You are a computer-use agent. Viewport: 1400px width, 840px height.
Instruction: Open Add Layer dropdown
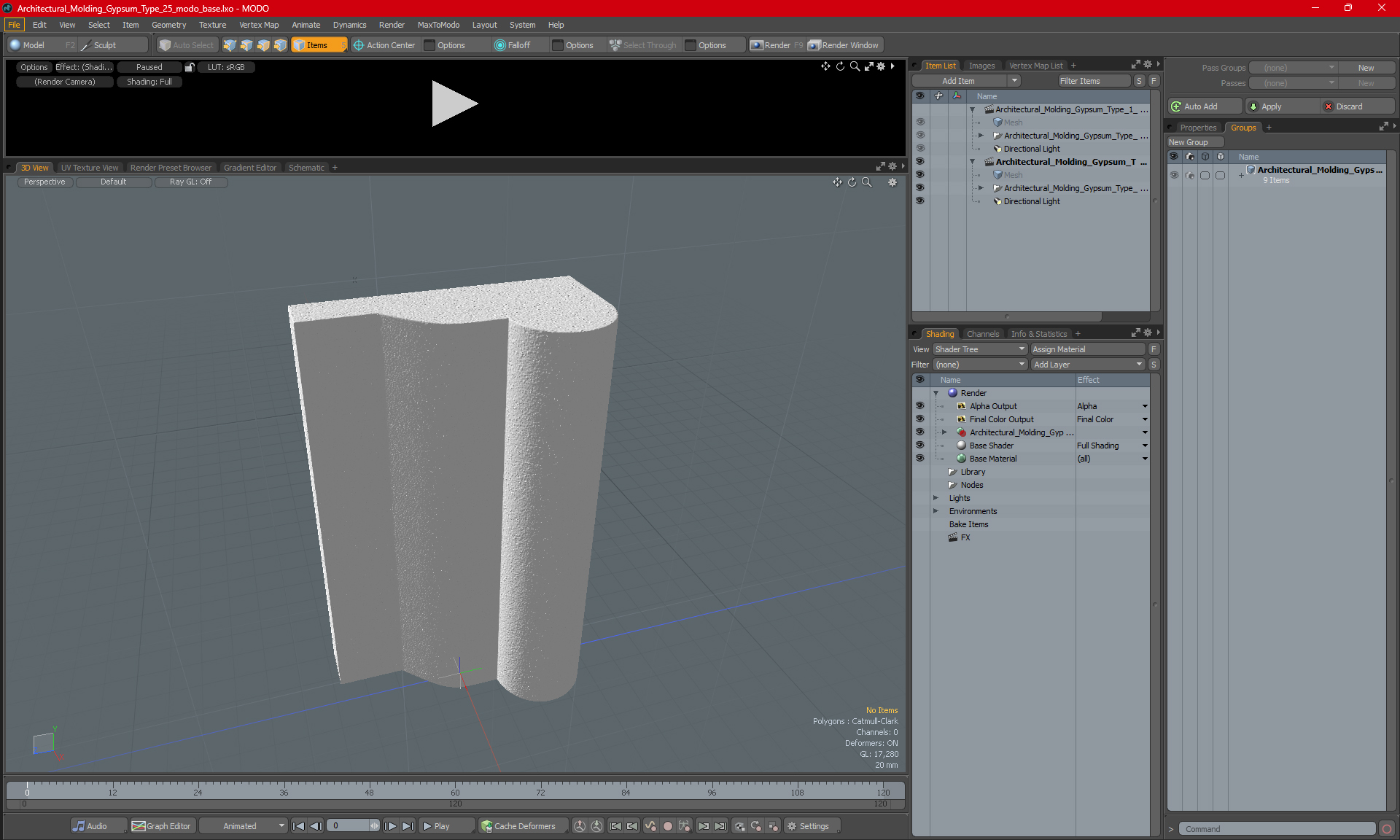click(1088, 365)
